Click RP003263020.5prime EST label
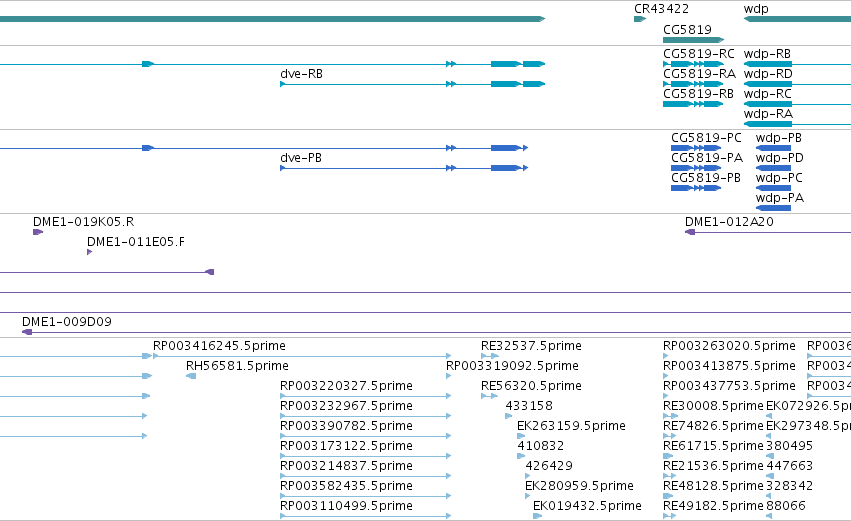The width and height of the screenshot is (851, 521). pyautogui.click(x=729, y=346)
